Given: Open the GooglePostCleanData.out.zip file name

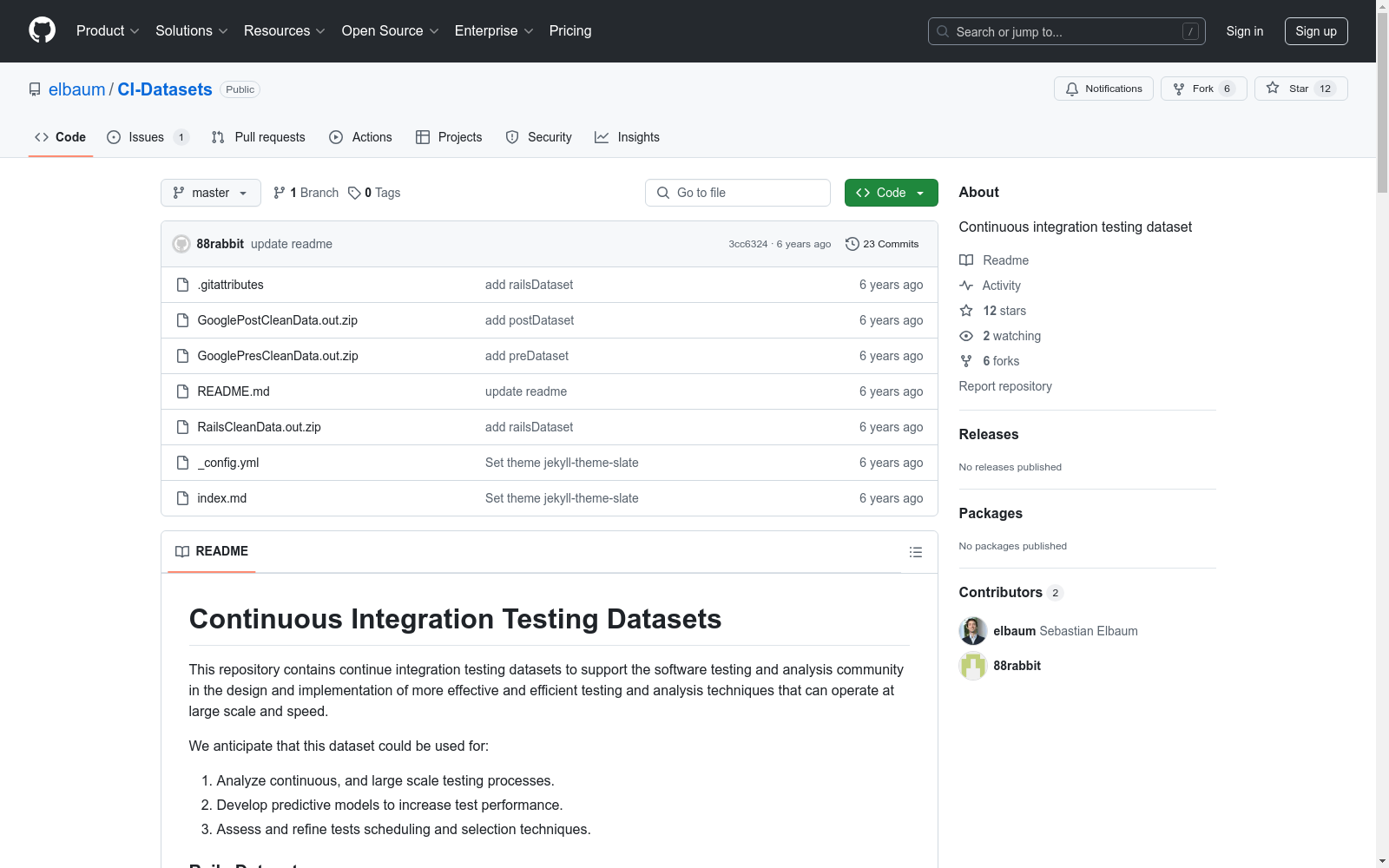Looking at the screenshot, I should (278, 320).
